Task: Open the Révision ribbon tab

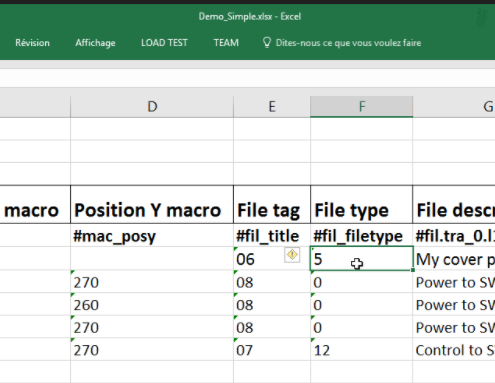Action: (32, 43)
